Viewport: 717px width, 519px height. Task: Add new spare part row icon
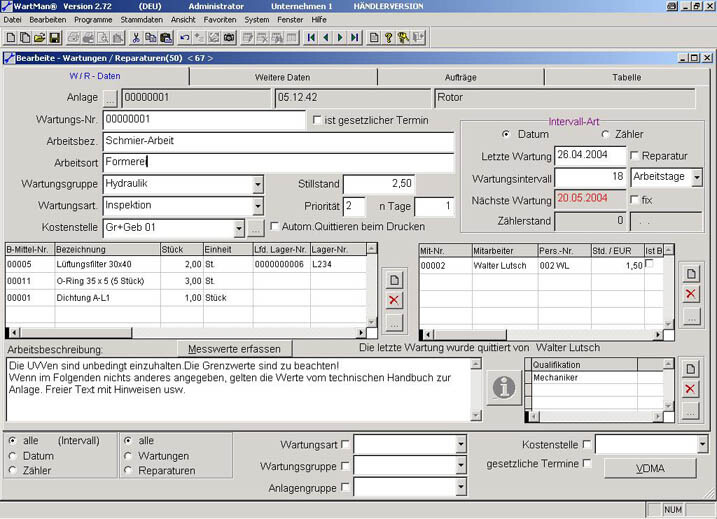point(394,280)
